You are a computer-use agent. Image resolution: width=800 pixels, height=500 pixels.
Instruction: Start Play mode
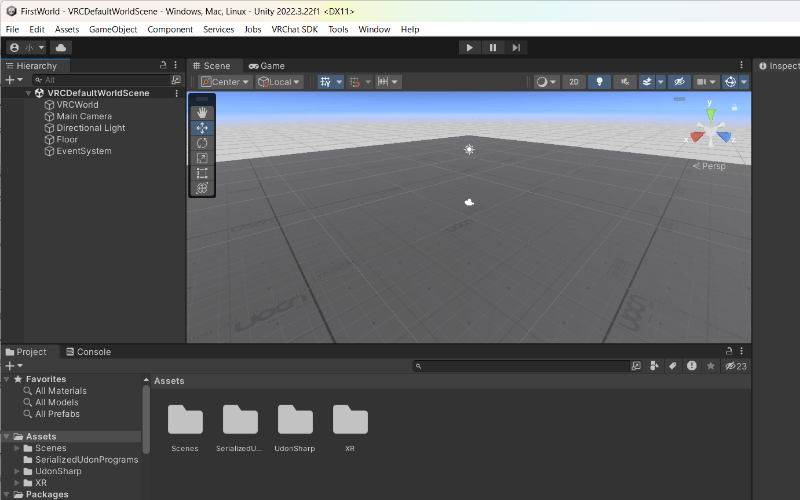(469, 47)
